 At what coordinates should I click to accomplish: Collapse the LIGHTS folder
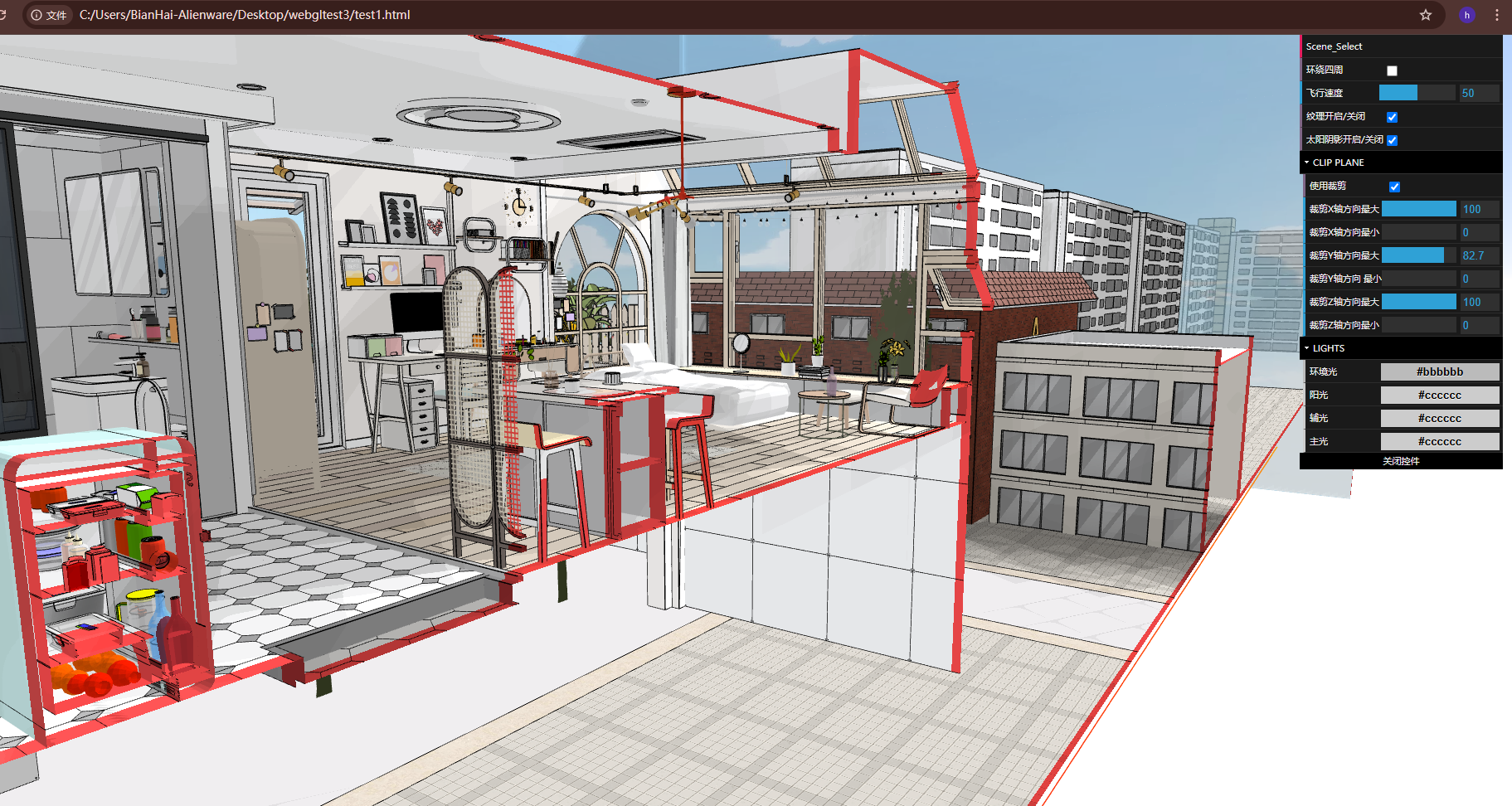point(1328,348)
